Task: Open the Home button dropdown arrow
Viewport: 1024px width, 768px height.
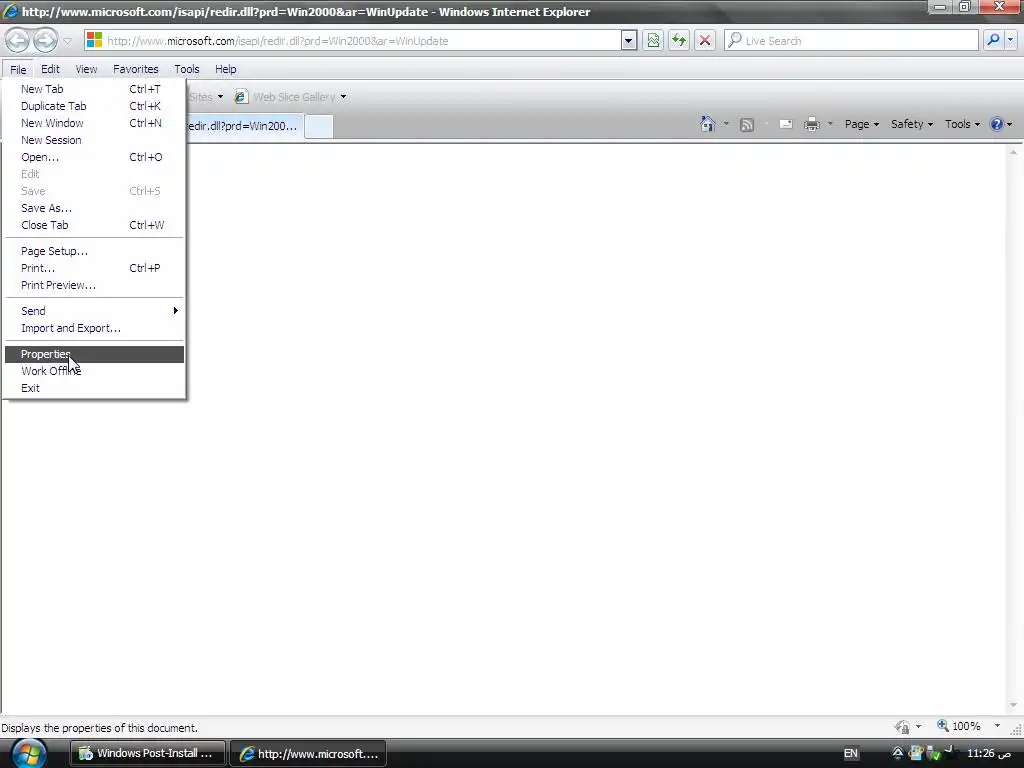Action: pos(726,123)
